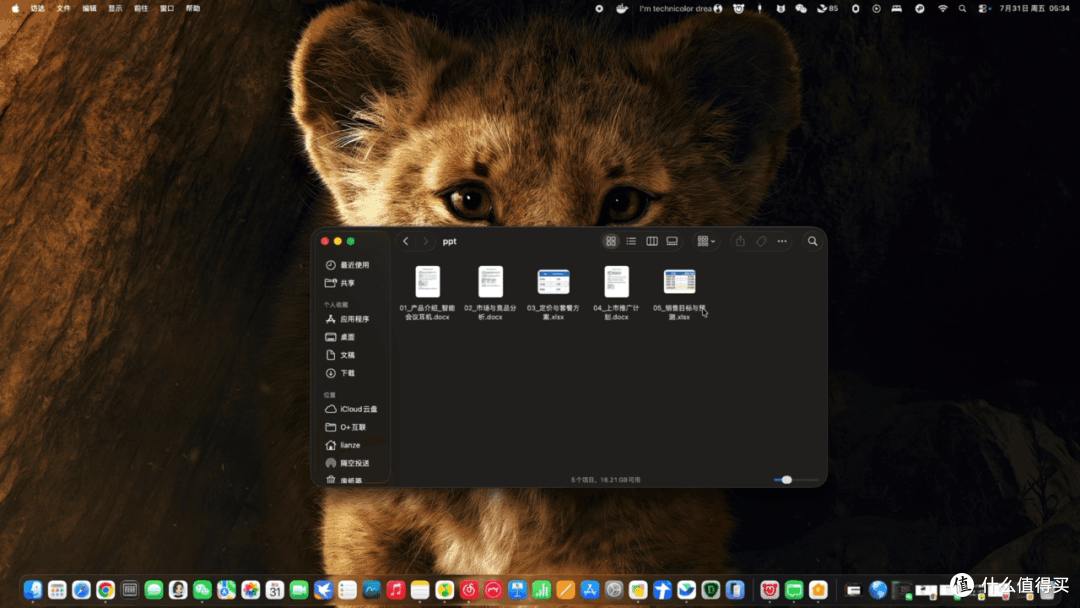Open FaceTime from the Dock
1080x608 pixels.
[299, 589]
